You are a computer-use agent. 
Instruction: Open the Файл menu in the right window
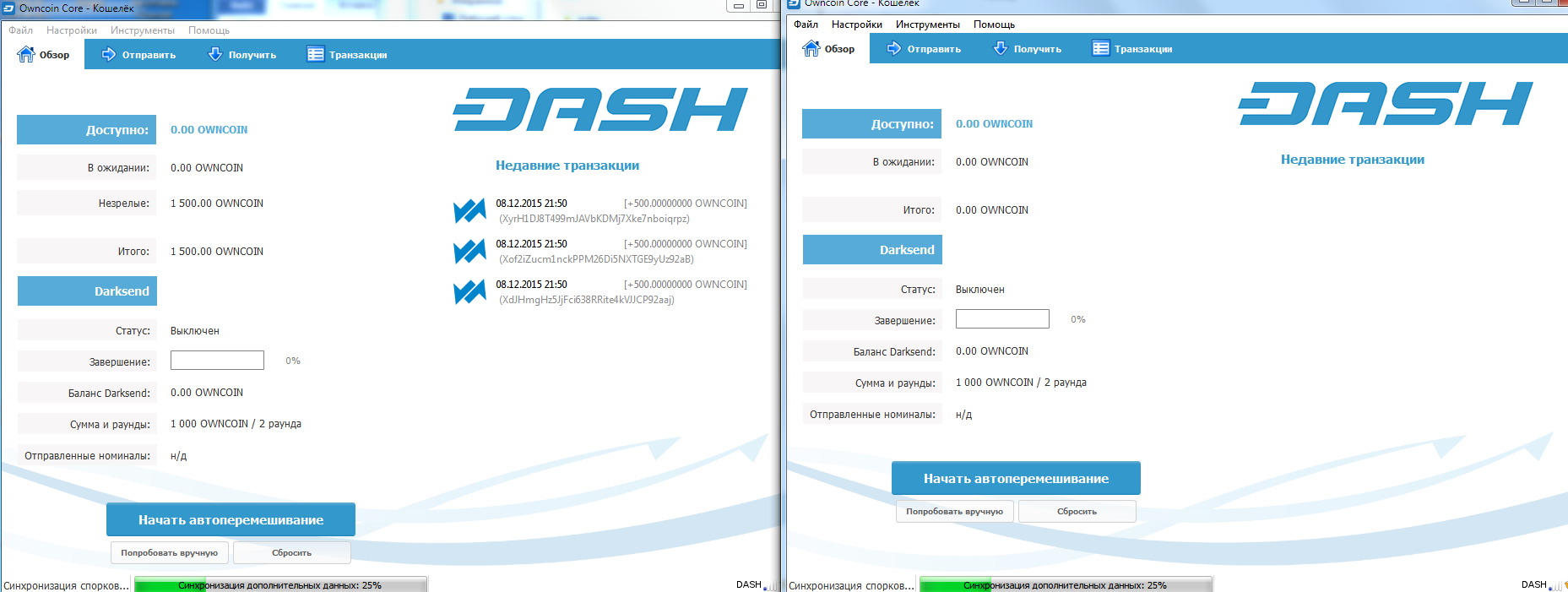click(x=806, y=24)
